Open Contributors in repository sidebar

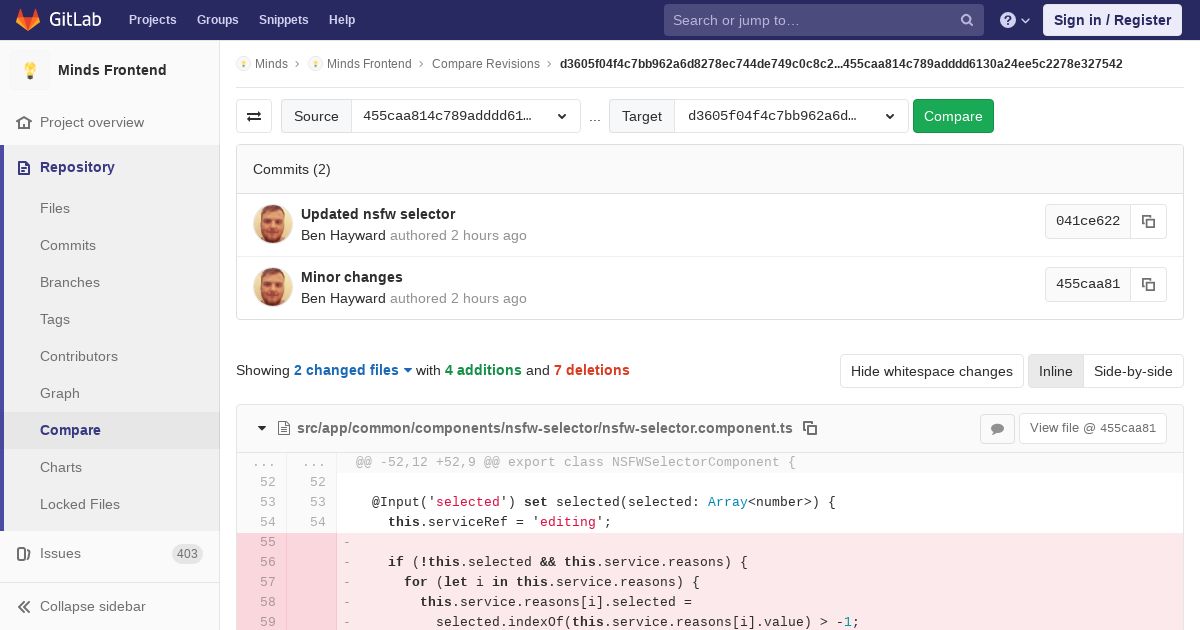pos(79,356)
